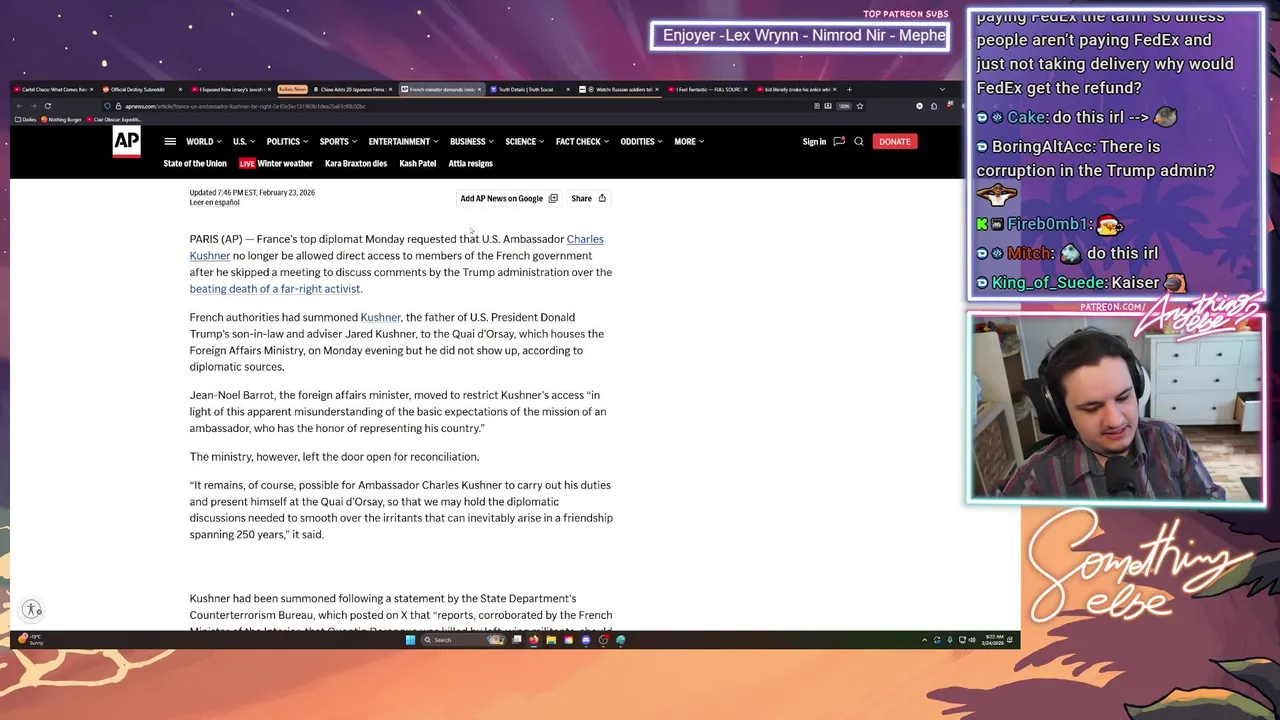
Task: Open the Charles Kushner hyperlink
Action: coord(585,239)
